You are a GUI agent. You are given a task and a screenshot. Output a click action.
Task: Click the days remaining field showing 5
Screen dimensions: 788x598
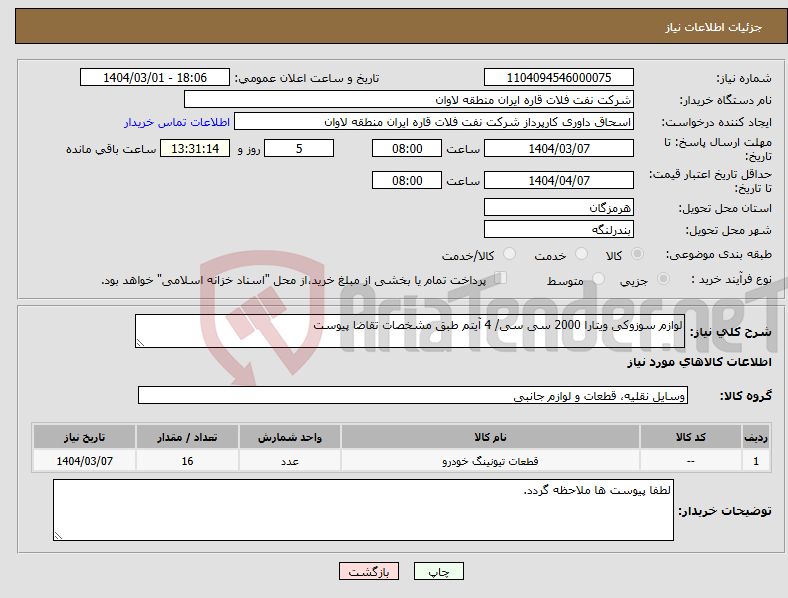click(299, 148)
